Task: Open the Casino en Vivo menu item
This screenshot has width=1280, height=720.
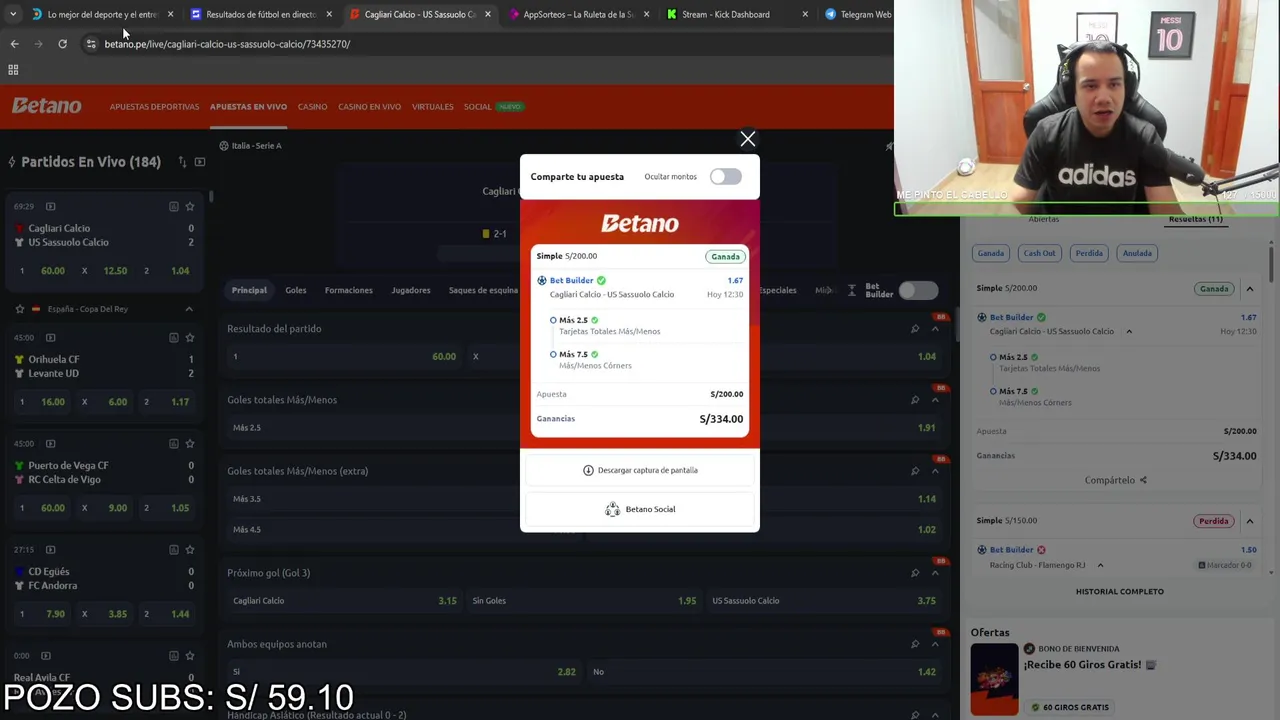Action: [369, 107]
